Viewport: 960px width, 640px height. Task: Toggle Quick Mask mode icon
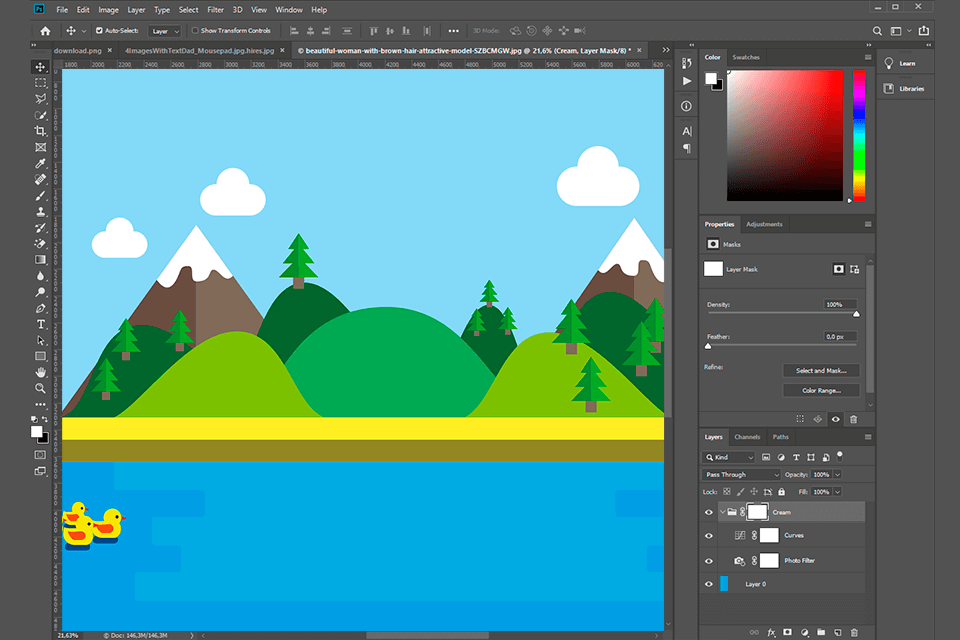[40, 455]
